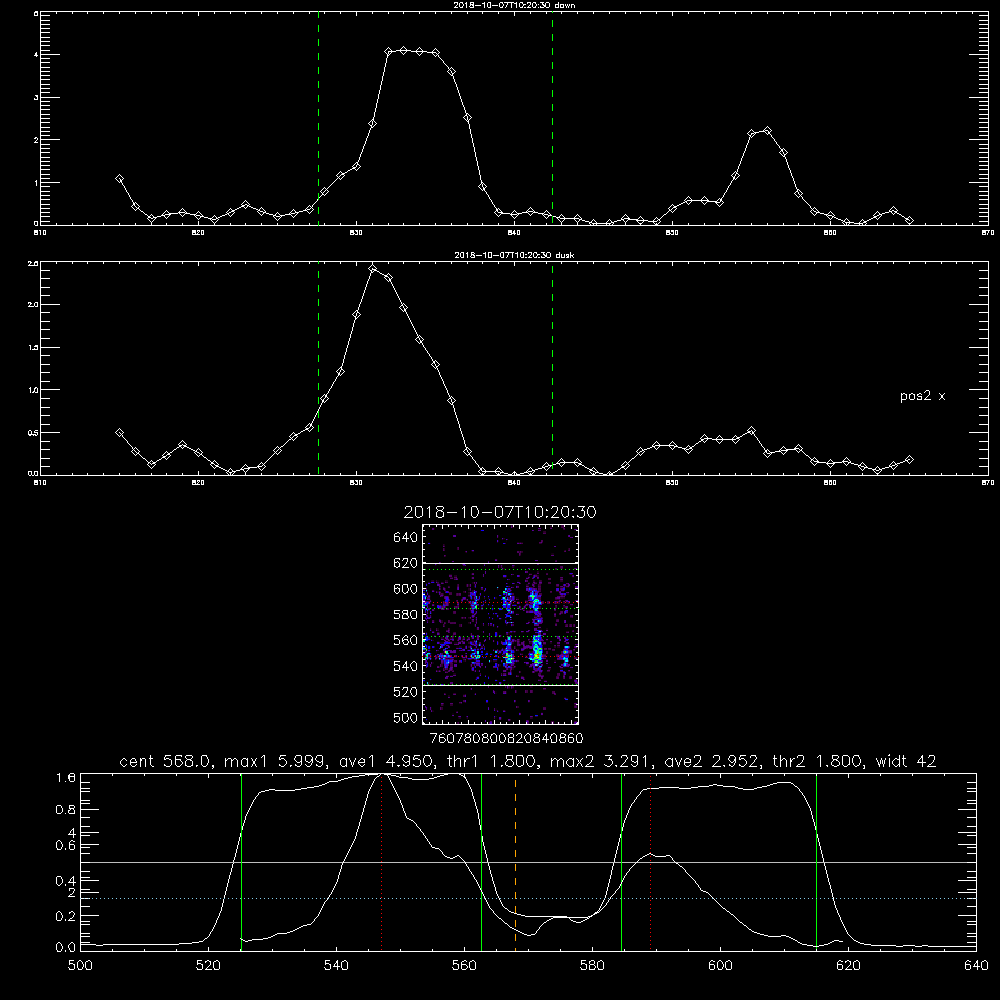This screenshot has height=1000, width=1000.
Task: Click the '1.6' y-axis label of the bottom plot
Action: click(x=66, y=778)
